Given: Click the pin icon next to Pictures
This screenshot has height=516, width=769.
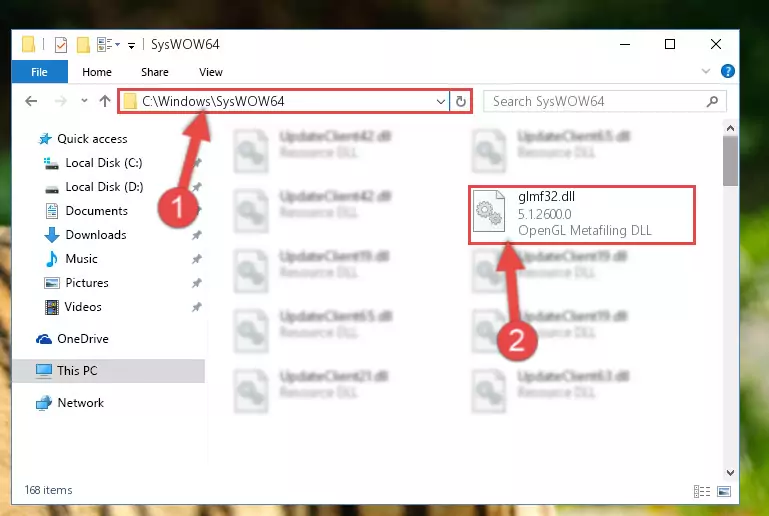Looking at the screenshot, I should coord(196,283).
